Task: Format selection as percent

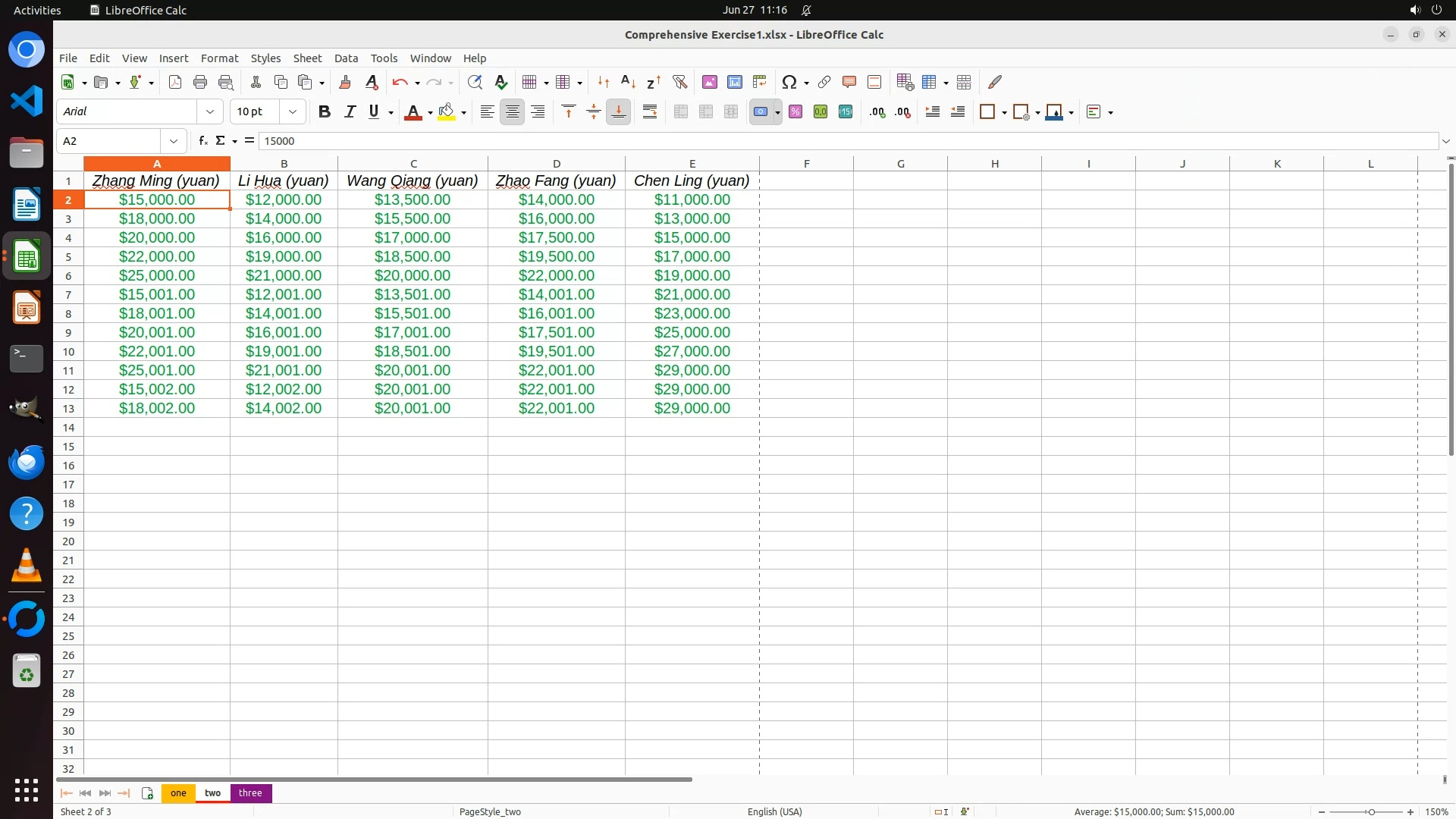Action: point(795,111)
